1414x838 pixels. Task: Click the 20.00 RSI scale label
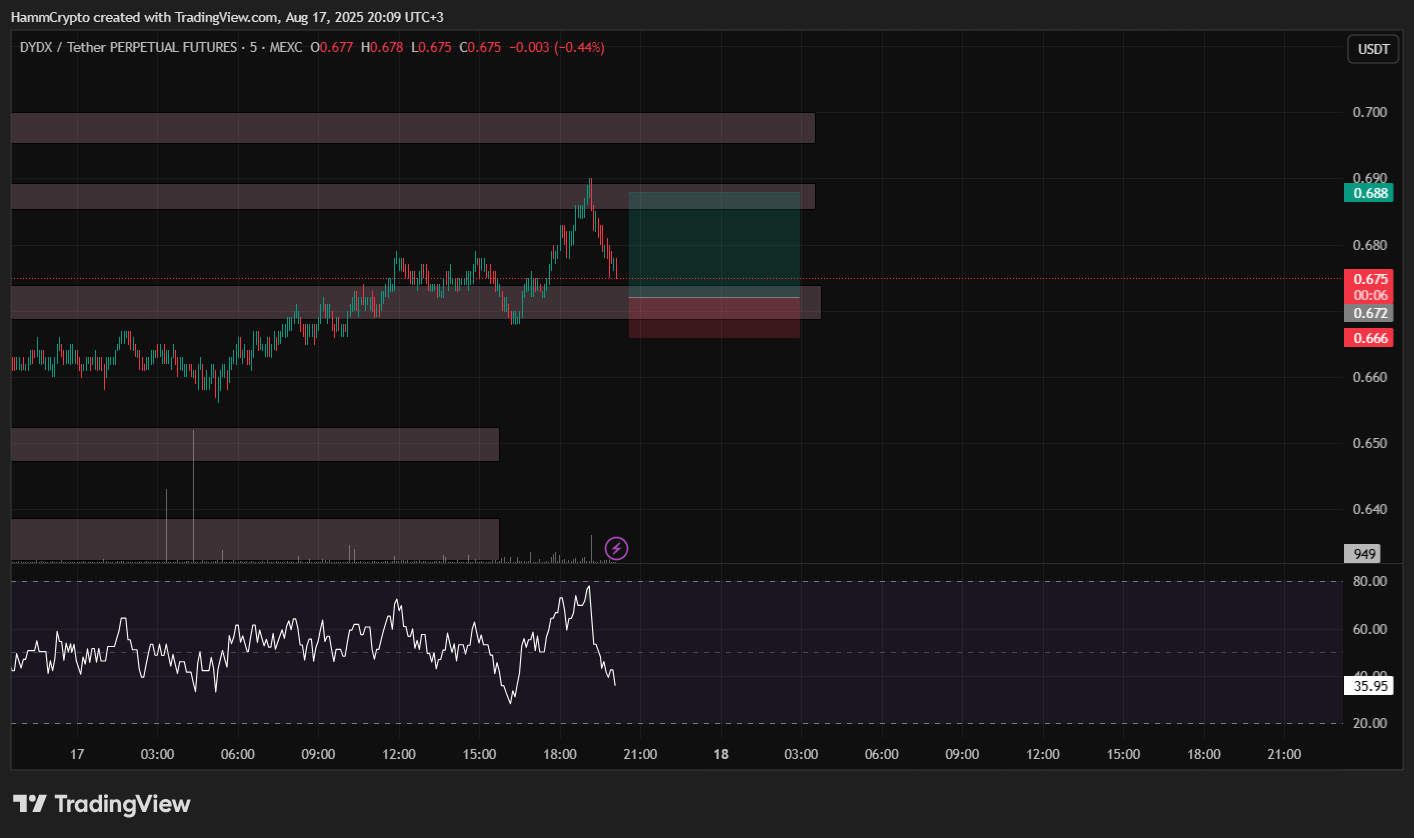(1370, 723)
